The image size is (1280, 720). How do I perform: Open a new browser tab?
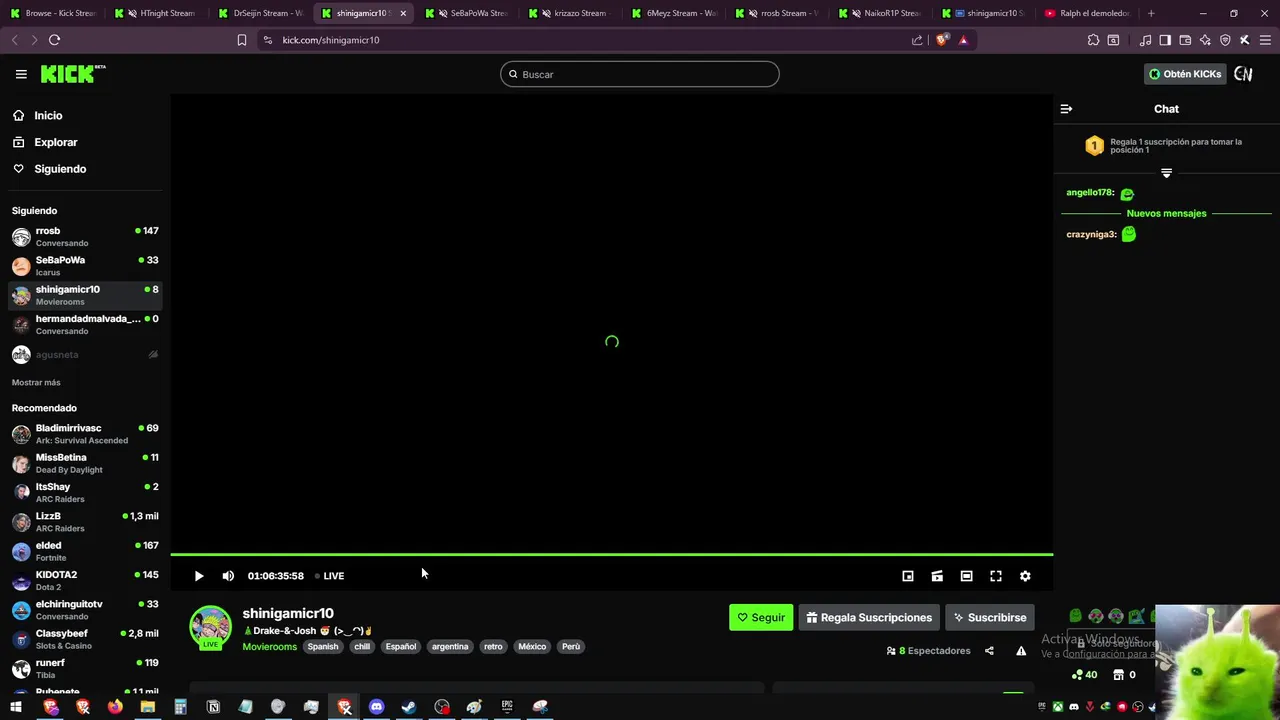click(x=1151, y=13)
